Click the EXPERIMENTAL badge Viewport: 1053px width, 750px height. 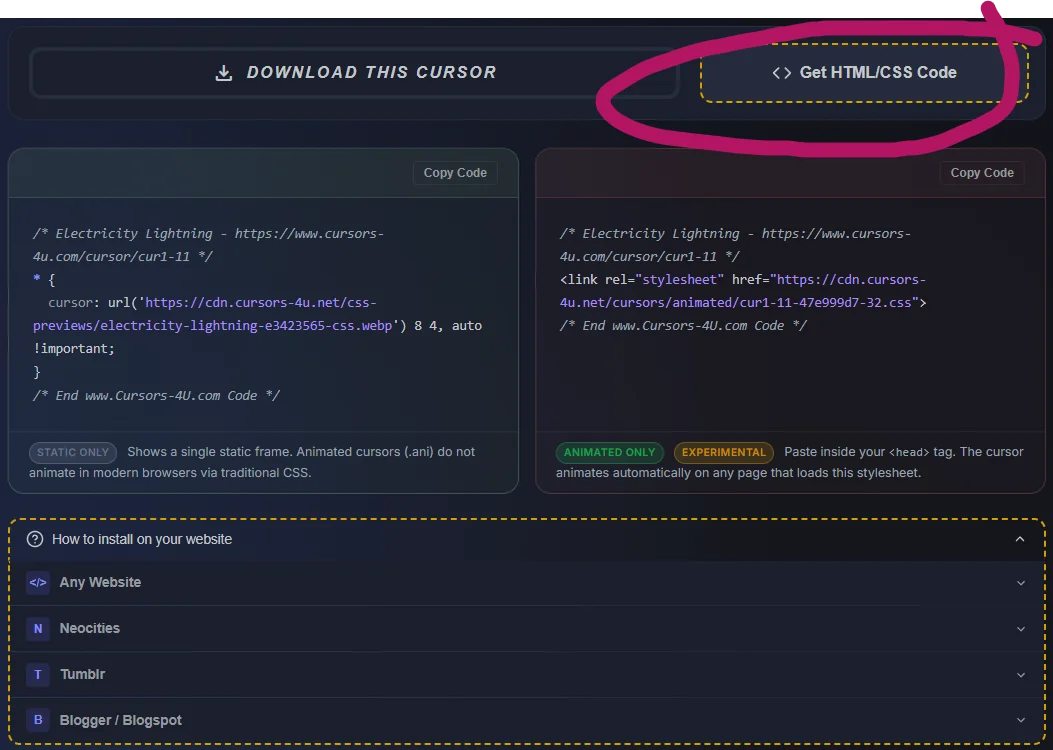pyautogui.click(x=723, y=452)
